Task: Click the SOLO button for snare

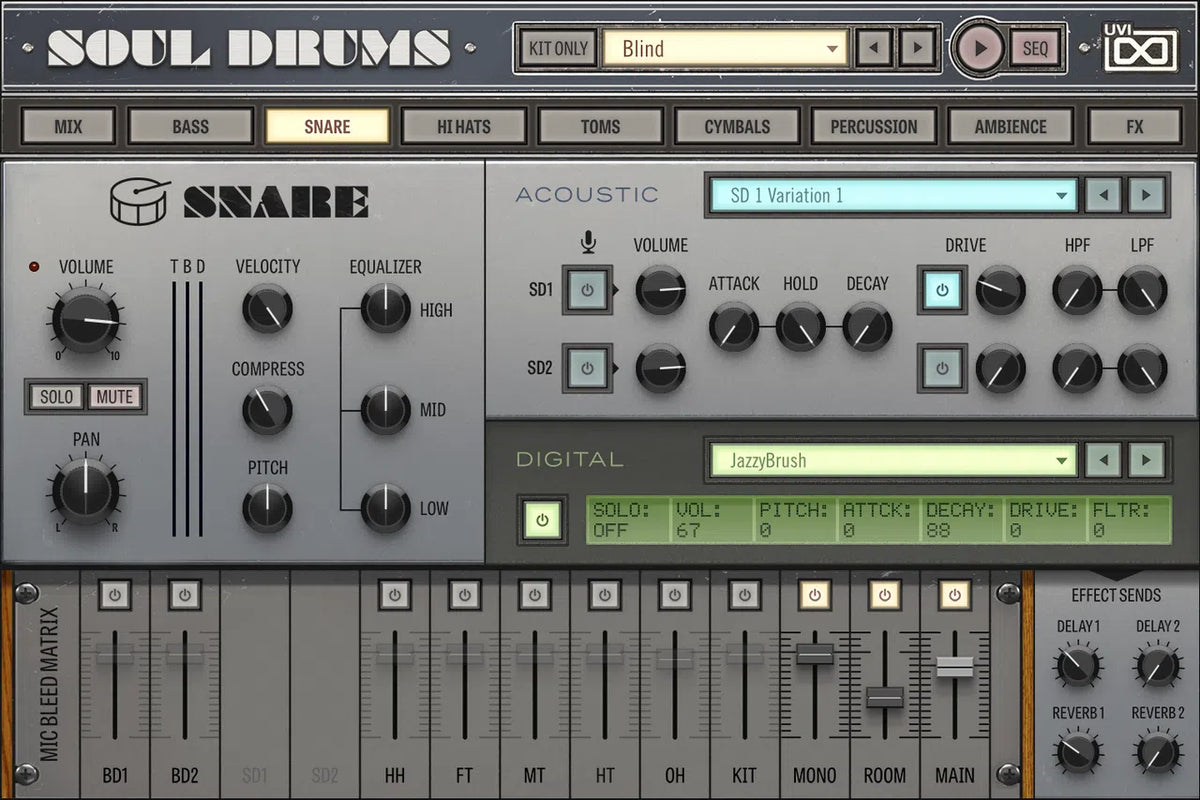Action: (56, 396)
